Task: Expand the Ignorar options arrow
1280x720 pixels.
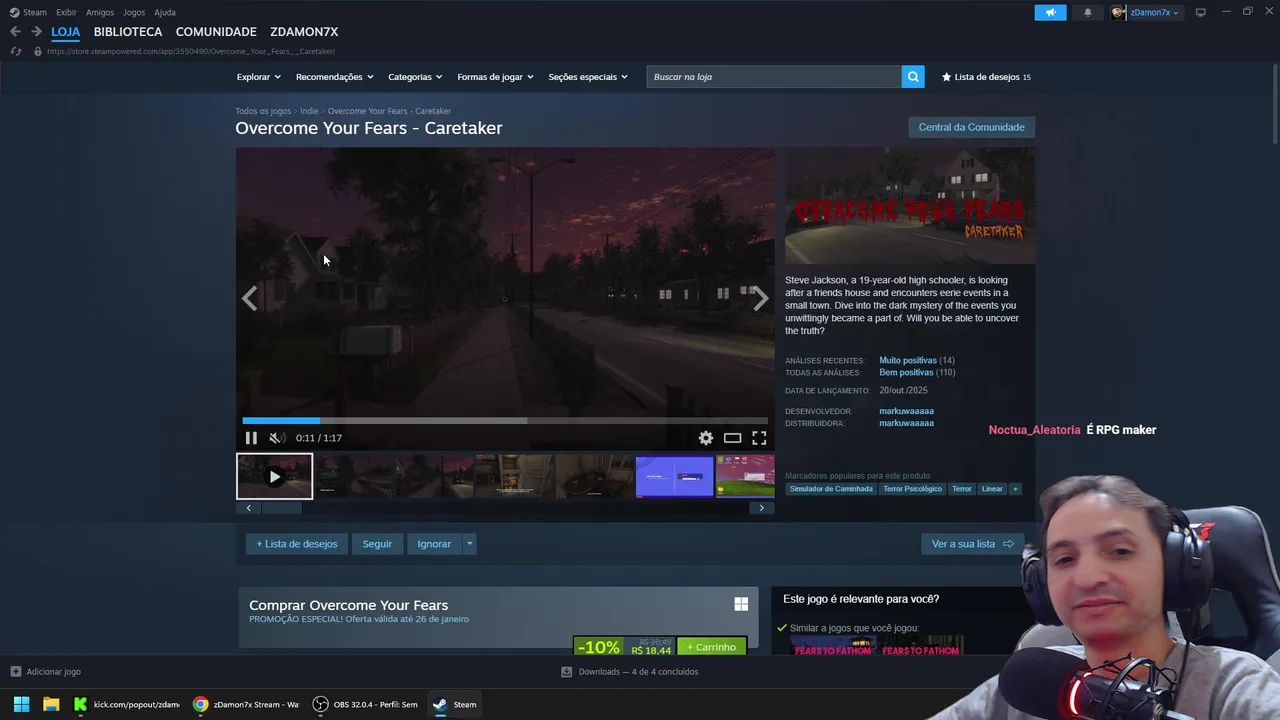Action: pos(469,544)
